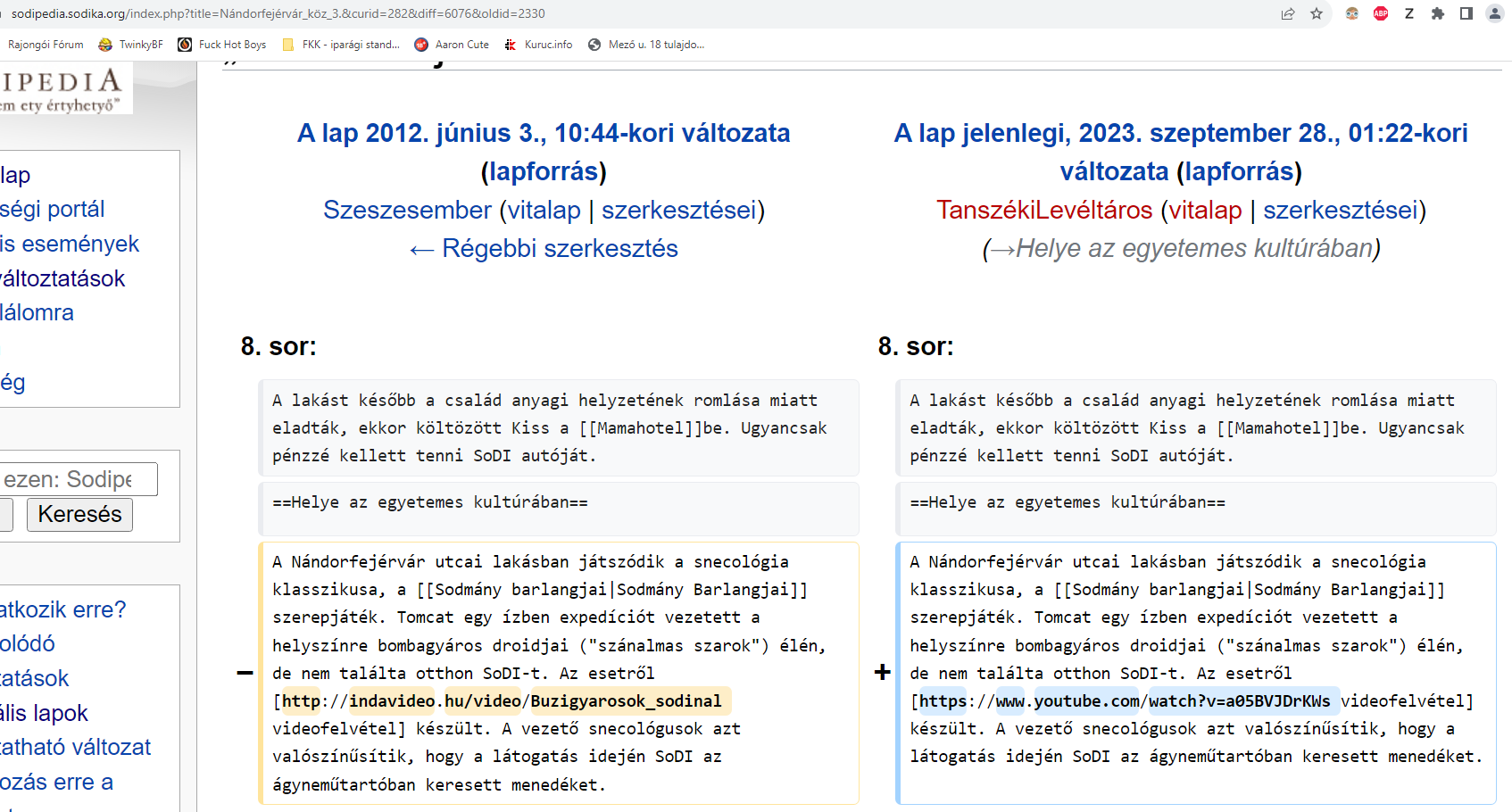Screen dimensions: 1512x812
Task: Open the sidebar link ending in 'ségi portál'
Action: [52, 209]
